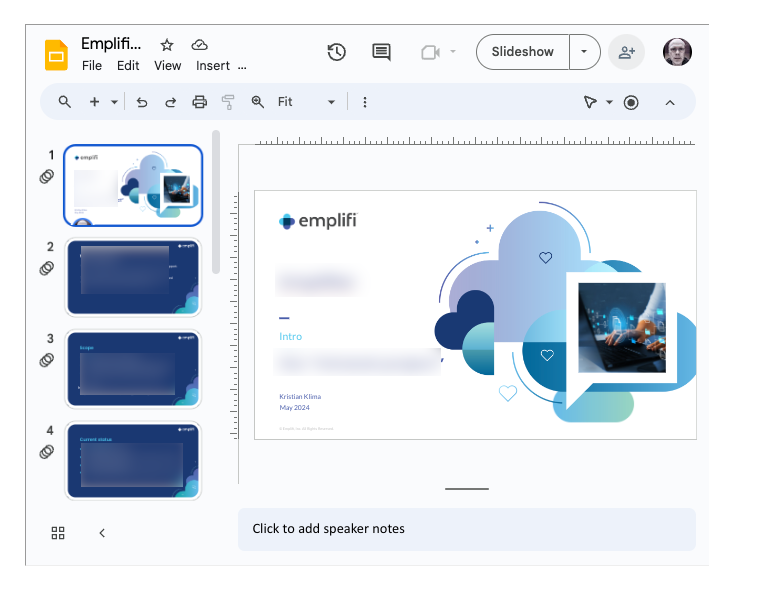Click the record slideshow icon
This screenshot has height=598, width=758.
point(631,102)
